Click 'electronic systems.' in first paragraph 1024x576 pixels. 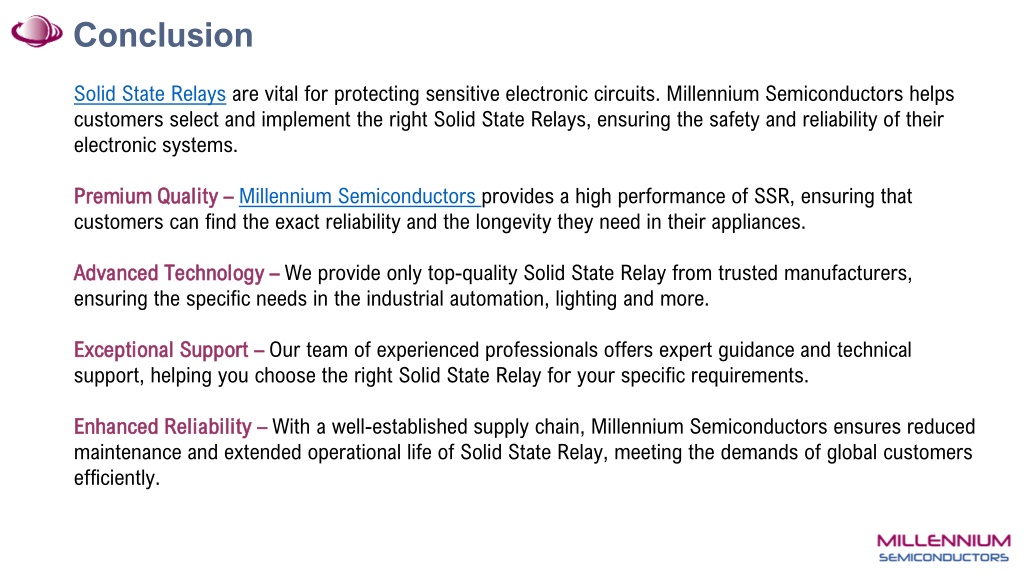[155, 145]
